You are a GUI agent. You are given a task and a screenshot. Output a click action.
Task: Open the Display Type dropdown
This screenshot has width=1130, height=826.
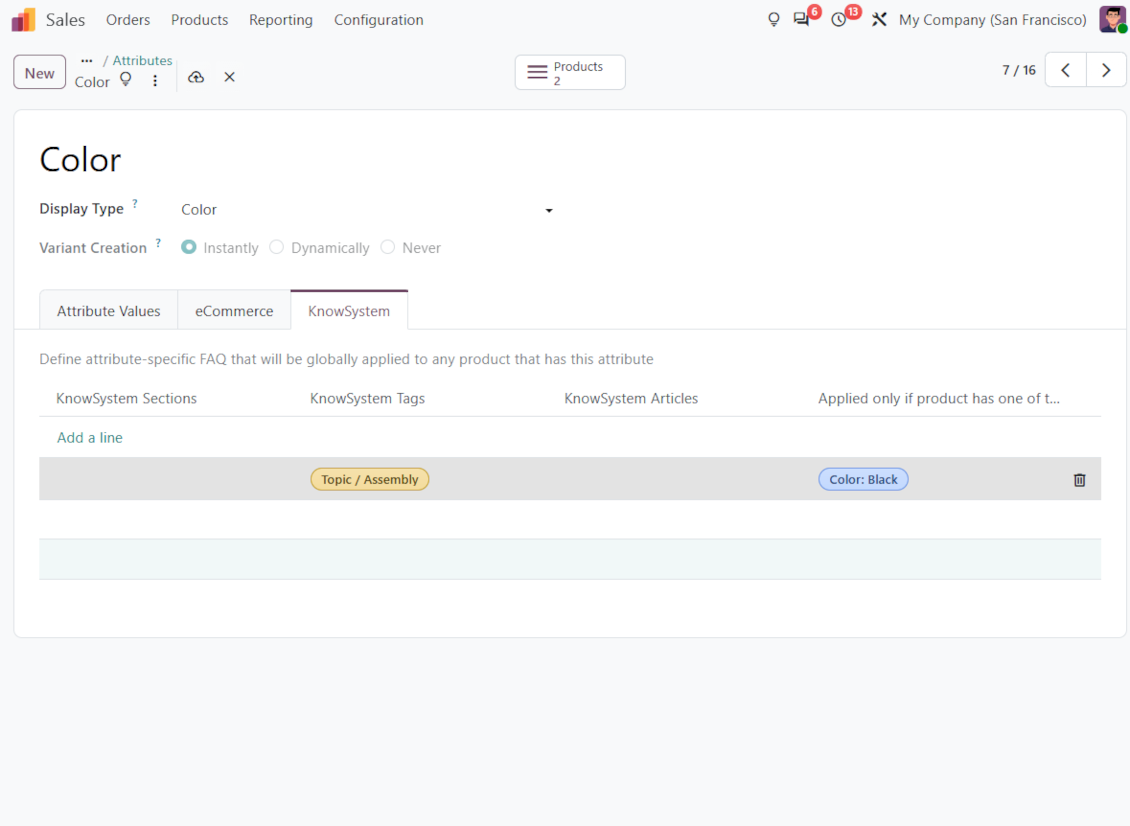pos(368,210)
